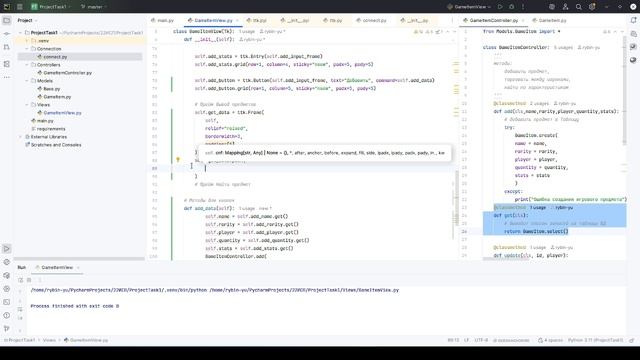The width and height of the screenshot is (640, 360).
Task: Open the Pull Requests tool window icon
Action: (7, 48)
